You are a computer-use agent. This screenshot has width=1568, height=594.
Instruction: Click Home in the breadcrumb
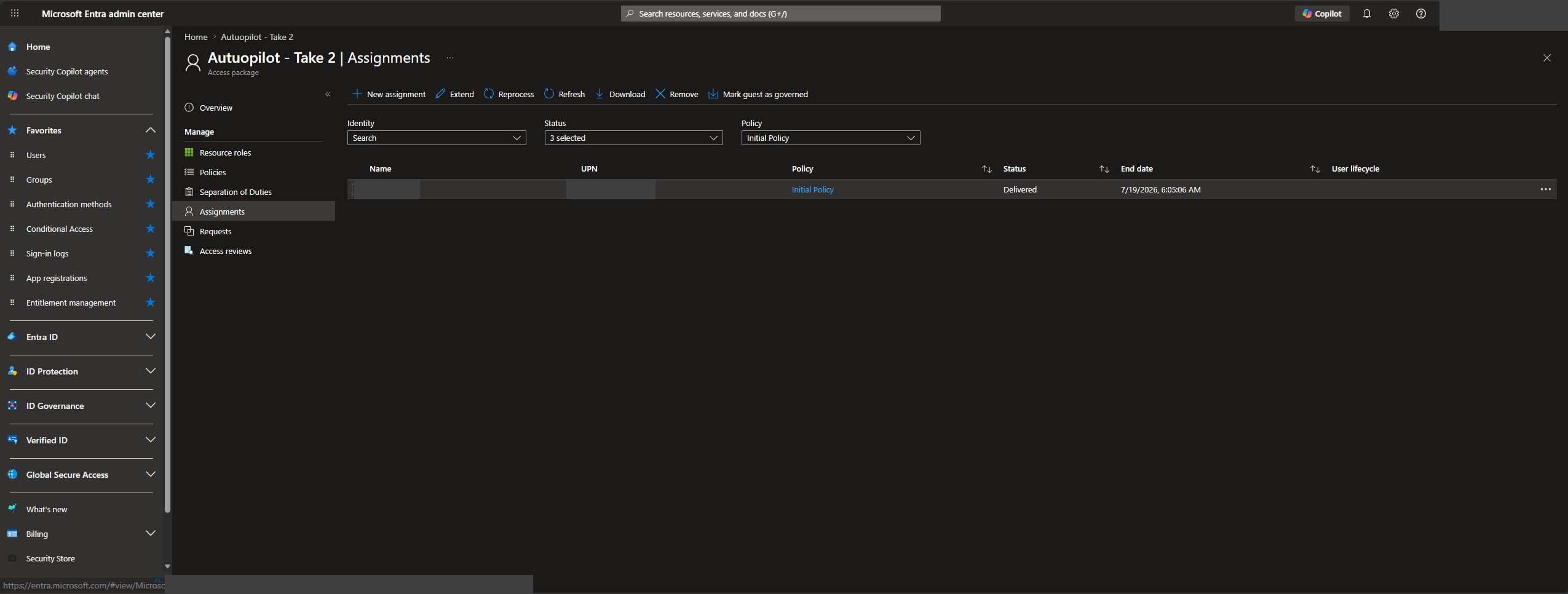(x=196, y=37)
